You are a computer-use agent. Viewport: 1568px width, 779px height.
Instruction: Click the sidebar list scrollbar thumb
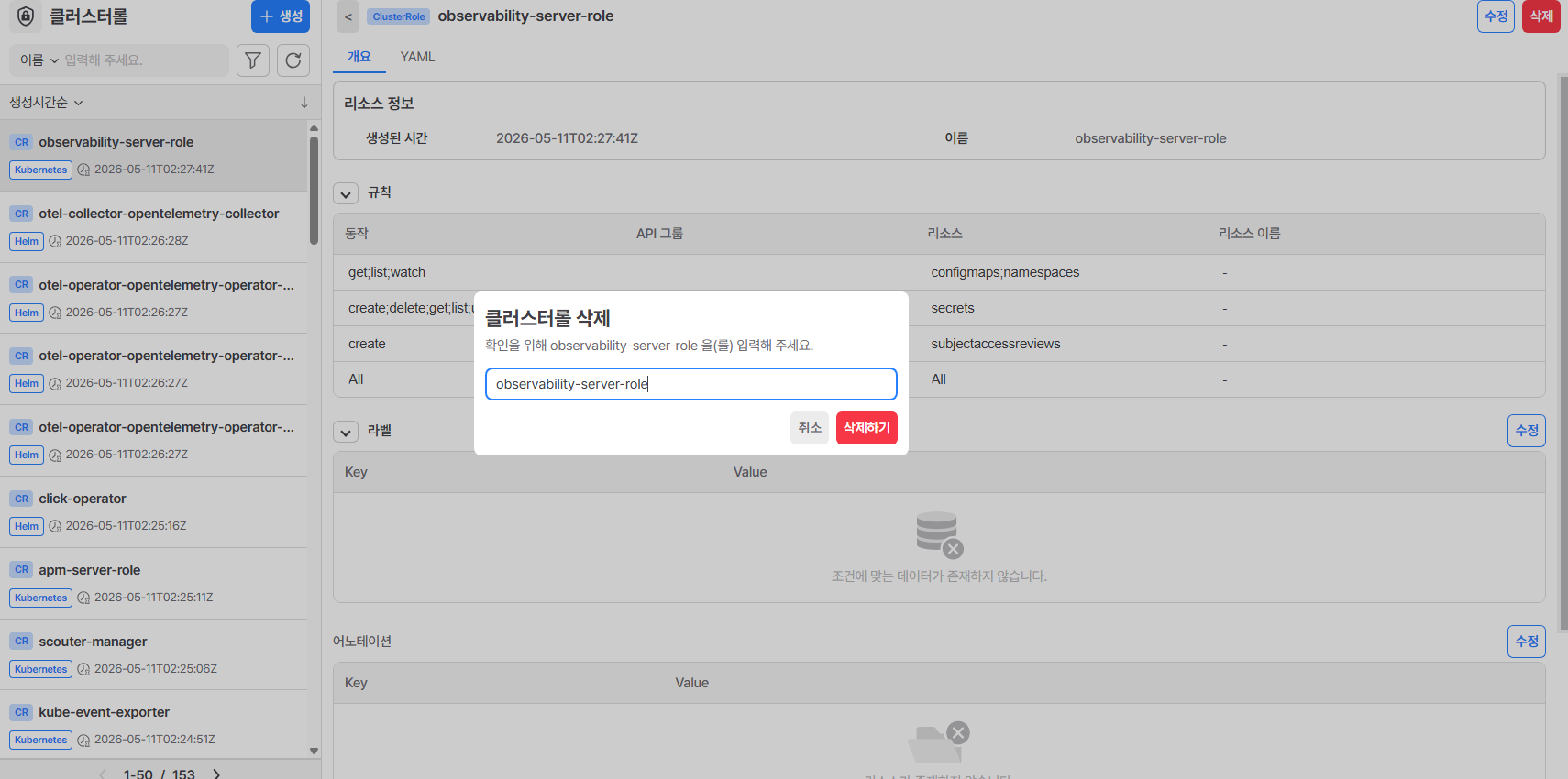tap(314, 191)
